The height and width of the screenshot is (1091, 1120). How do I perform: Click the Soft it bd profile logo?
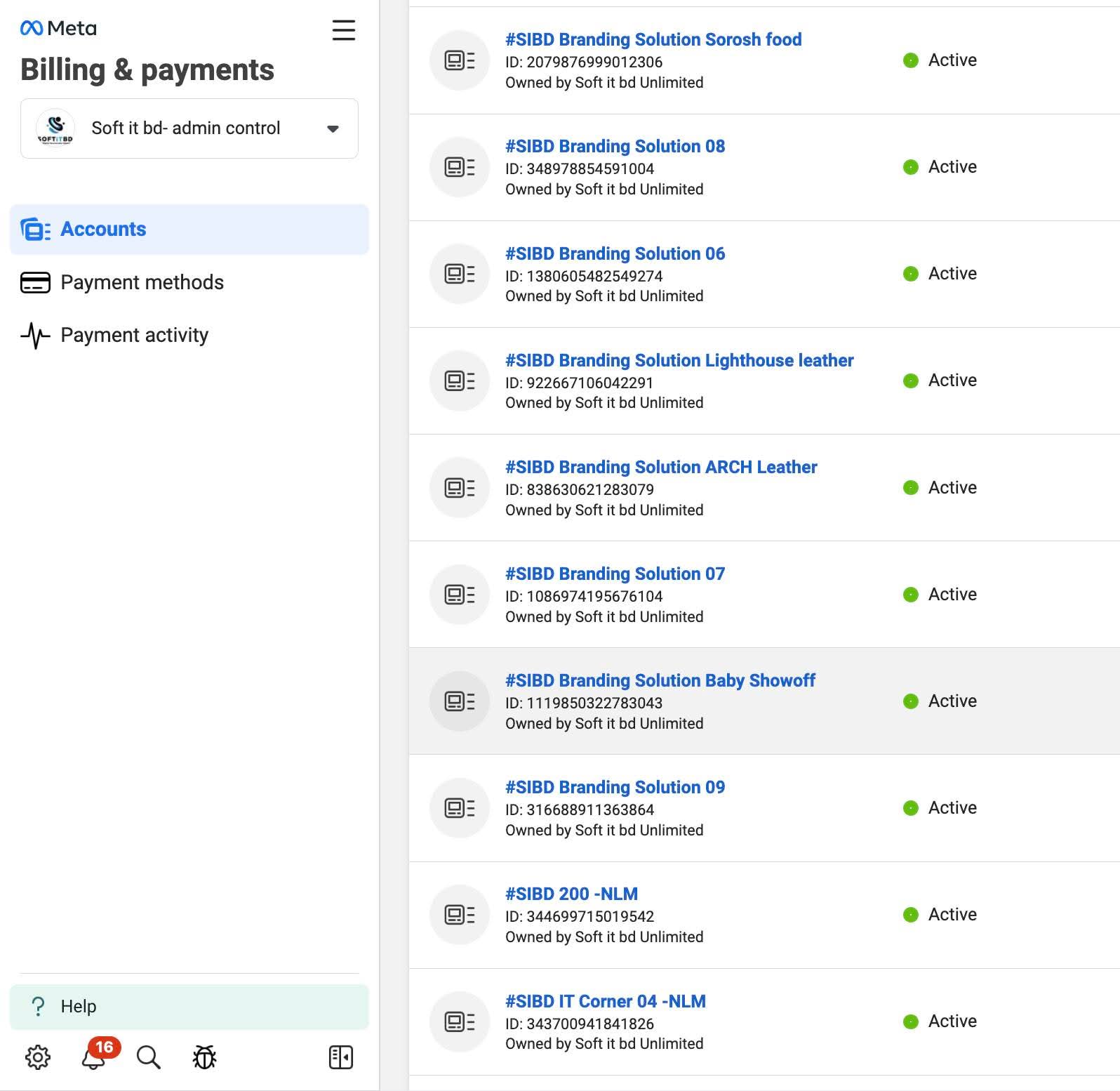coord(55,128)
